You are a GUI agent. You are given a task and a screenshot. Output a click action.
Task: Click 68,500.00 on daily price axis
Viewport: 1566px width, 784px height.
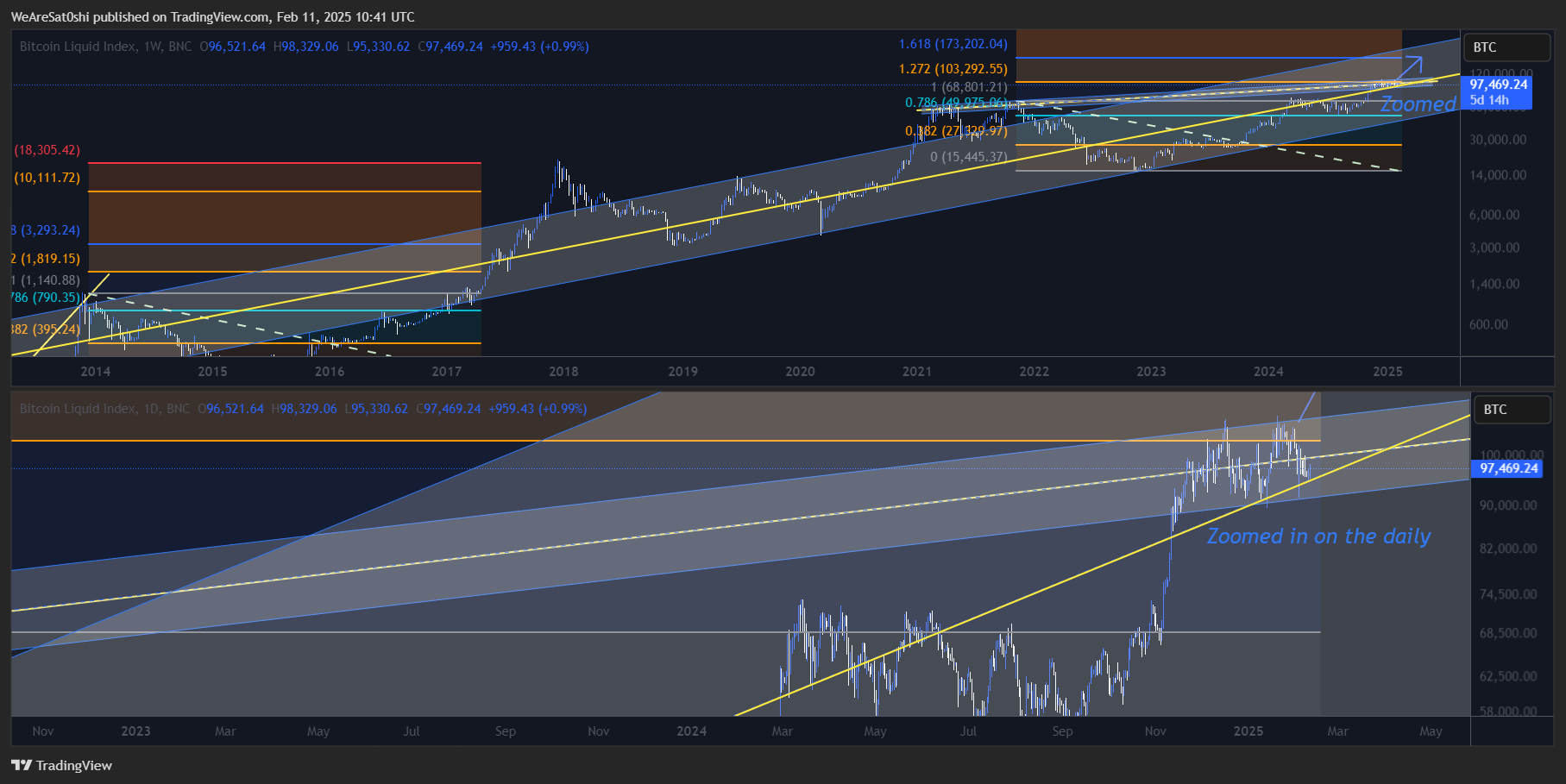click(1508, 633)
